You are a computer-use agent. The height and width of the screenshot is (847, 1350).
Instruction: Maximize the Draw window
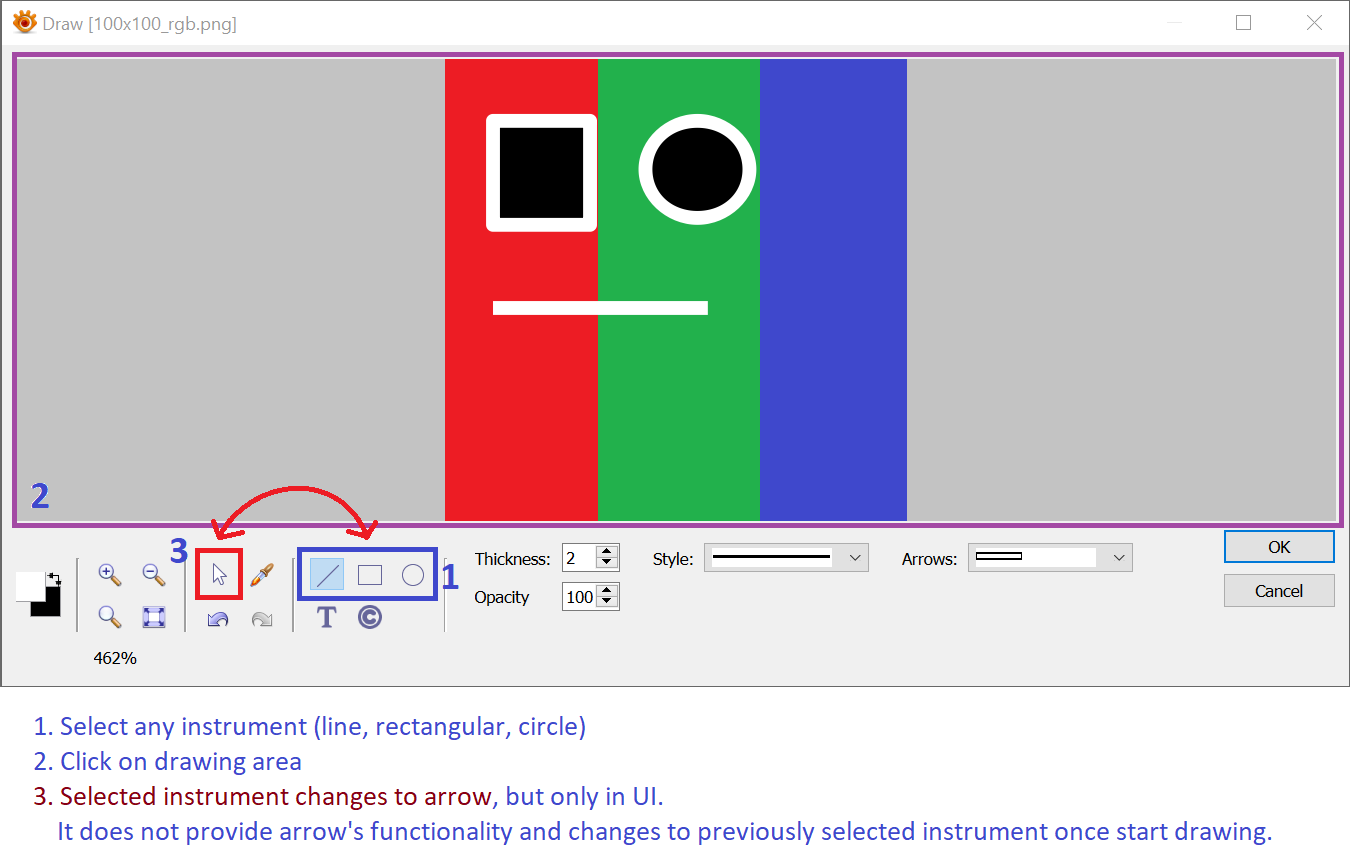1244,23
